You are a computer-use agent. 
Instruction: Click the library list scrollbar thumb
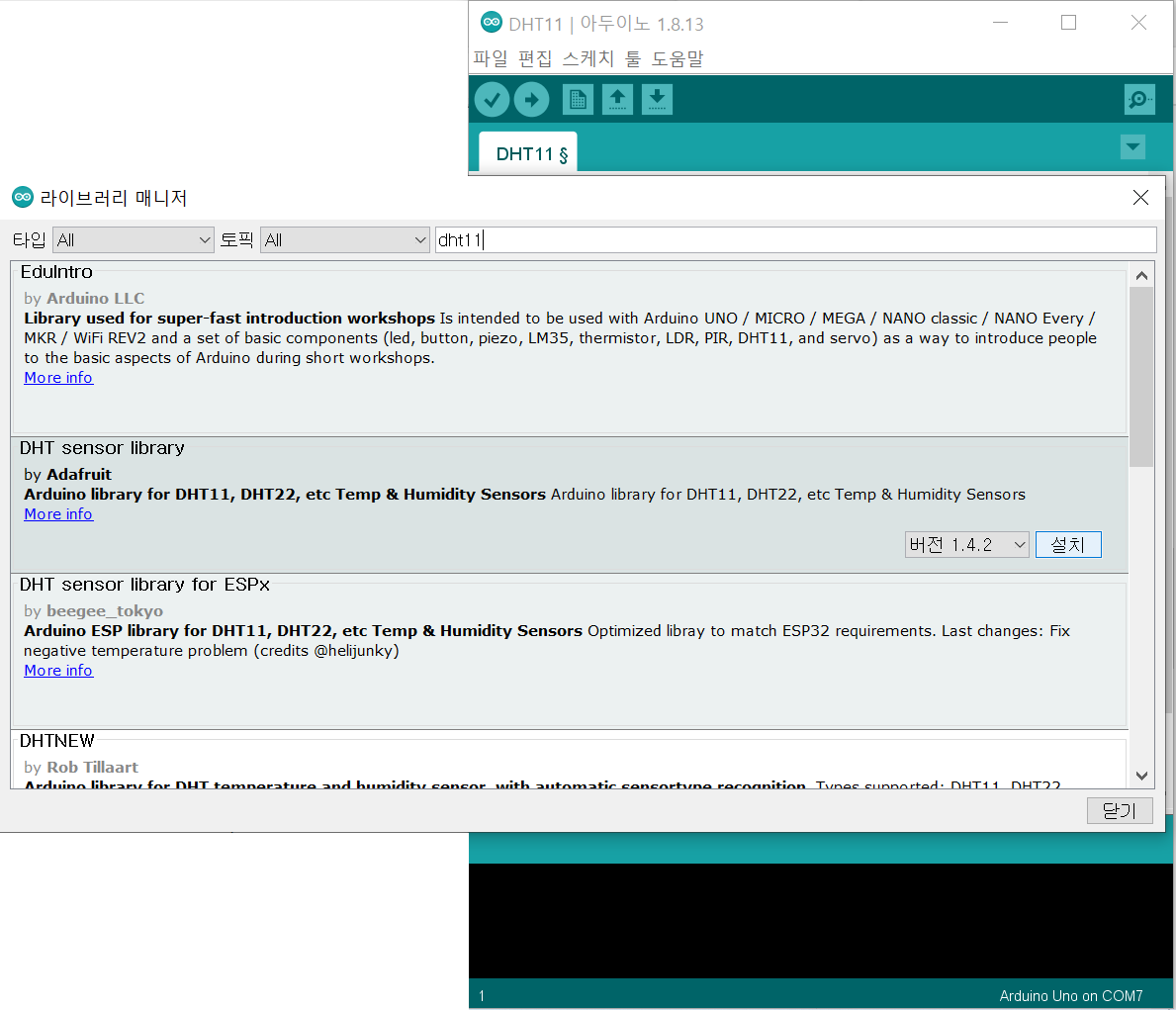(x=1141, y=377)
